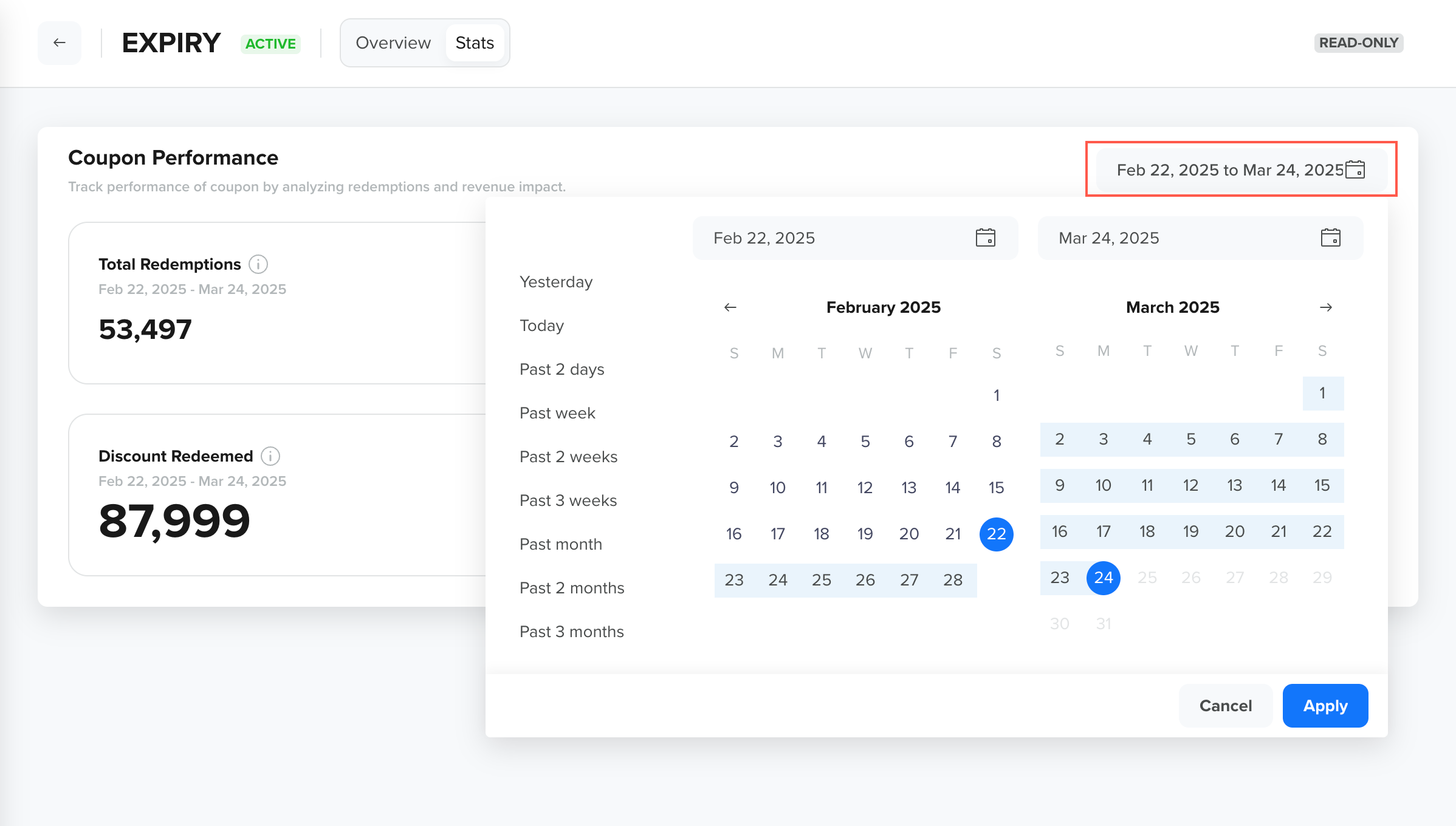Click the Feb 22, 2025 start date field
This screenshot has height=826, width=1456.
tap(839, 238)
